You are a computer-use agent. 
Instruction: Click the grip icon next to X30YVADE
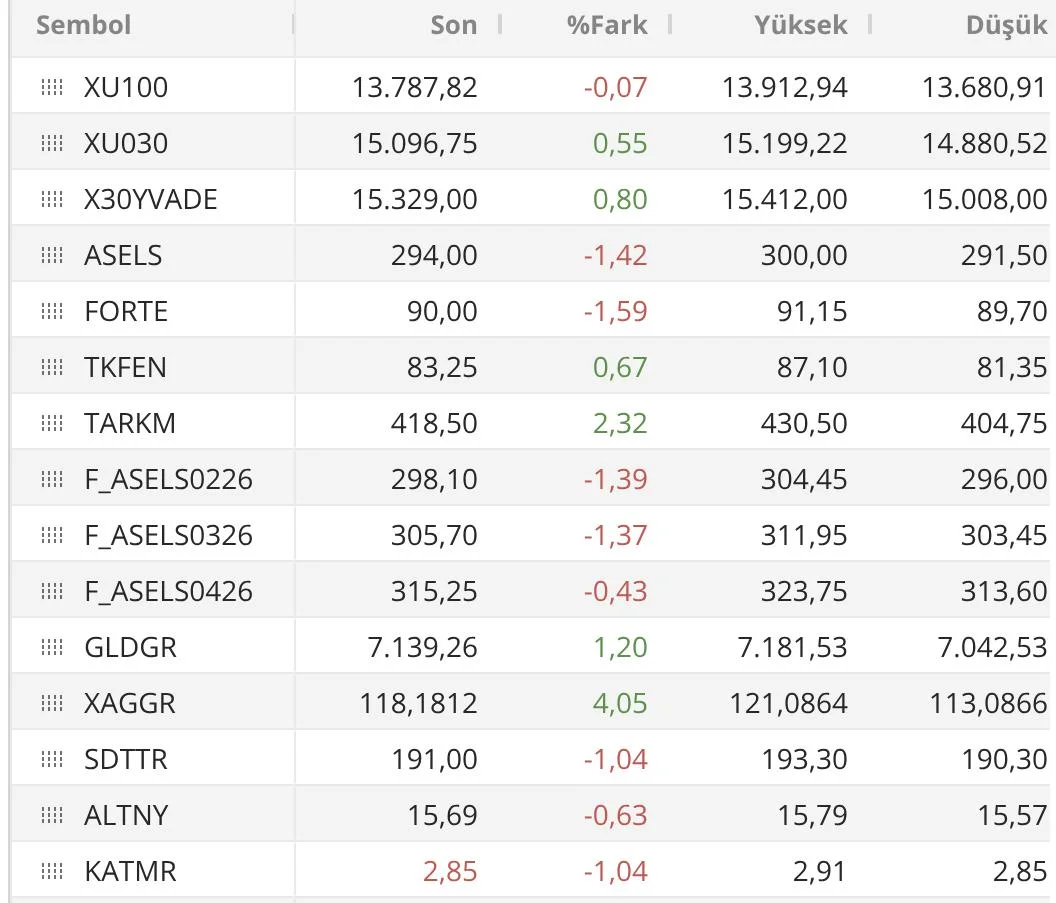[x=52, y=200]
